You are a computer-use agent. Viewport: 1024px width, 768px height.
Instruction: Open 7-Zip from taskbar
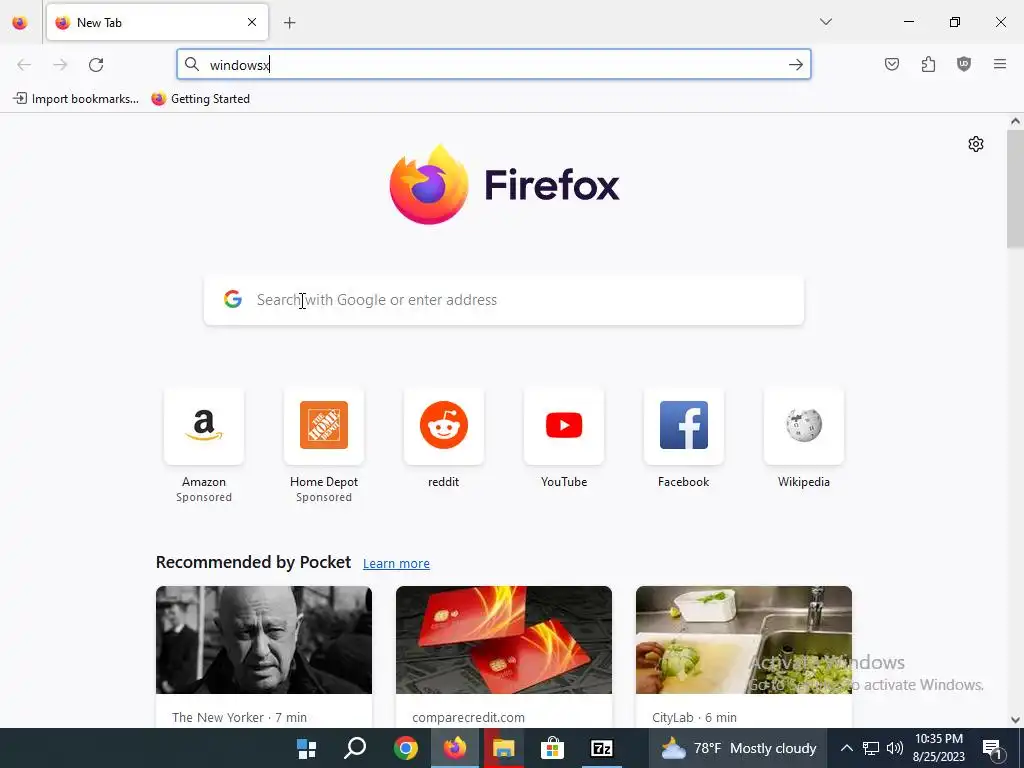click(601, 748)
